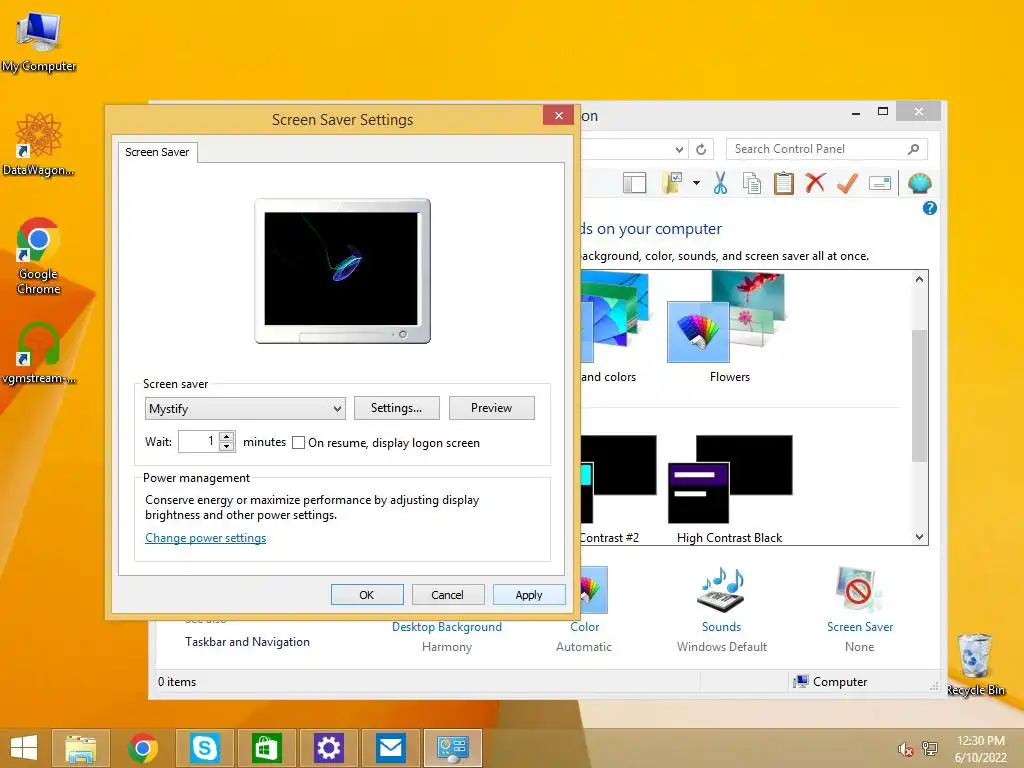Viewport: 1024px width, 768px height.
Task: Click the Properties card toolbar icon
Action: coord(880,184)
